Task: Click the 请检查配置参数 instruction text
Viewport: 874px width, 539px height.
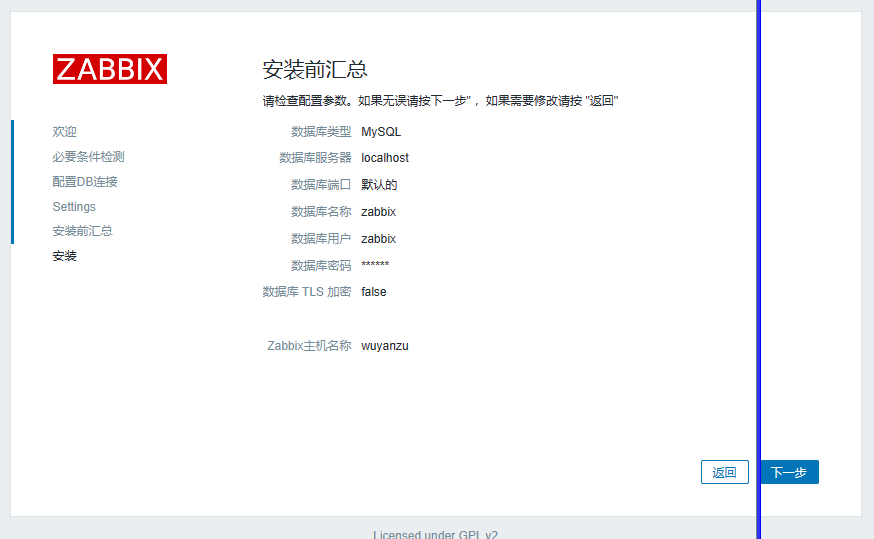Action: (440, 101)
